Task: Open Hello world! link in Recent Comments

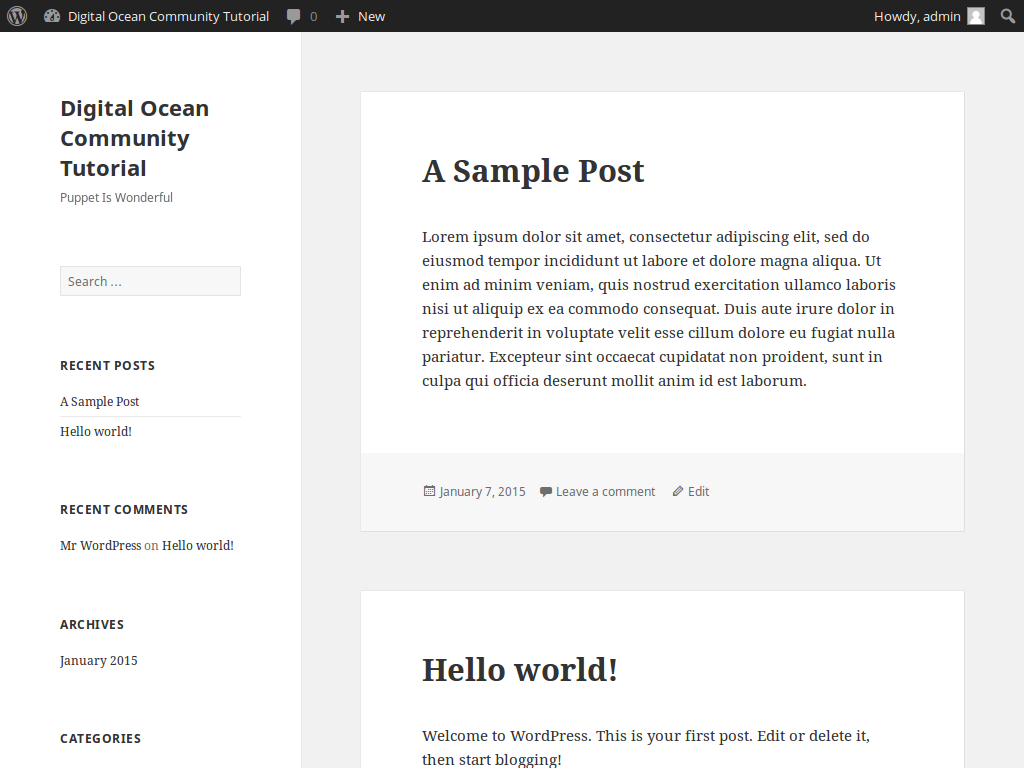Action: click(198, 545)
